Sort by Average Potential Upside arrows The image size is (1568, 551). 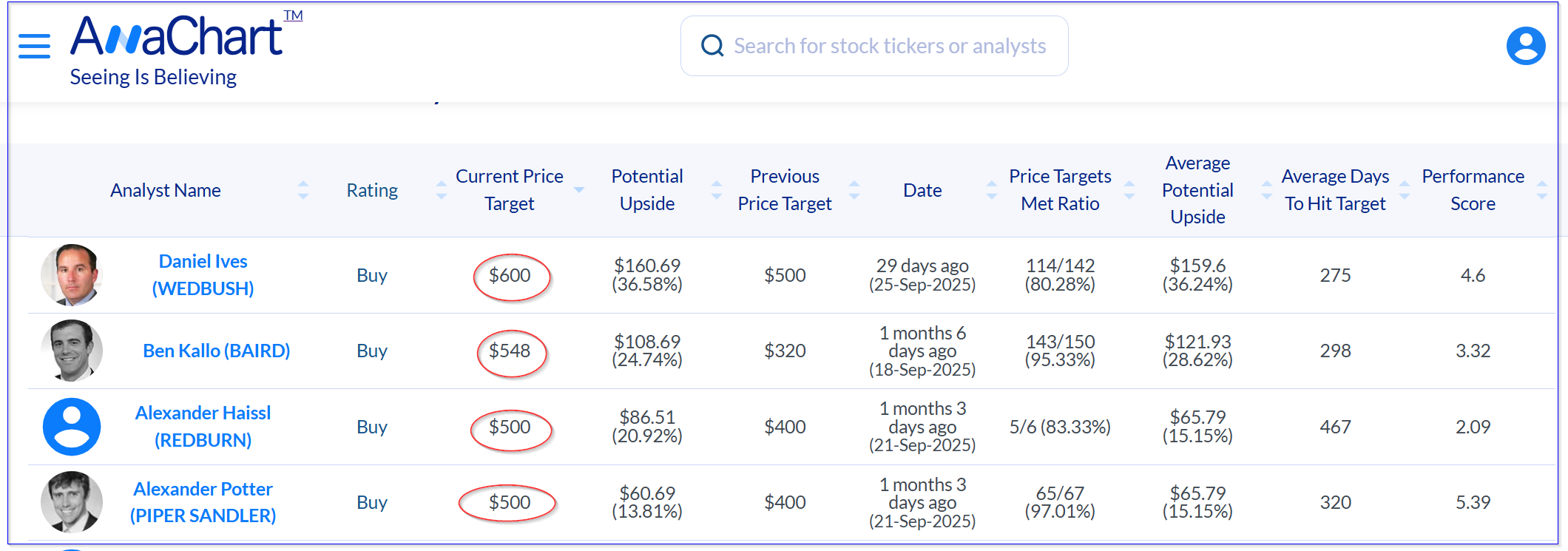click(1267, 190)
